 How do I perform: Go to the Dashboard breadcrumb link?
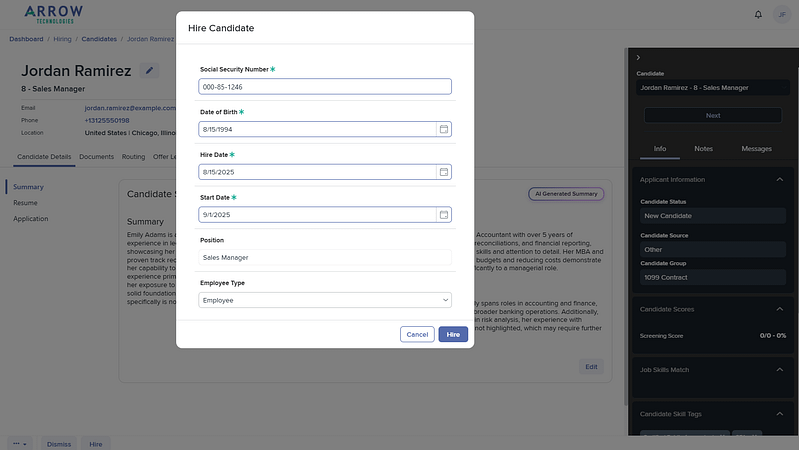(26, 39)
